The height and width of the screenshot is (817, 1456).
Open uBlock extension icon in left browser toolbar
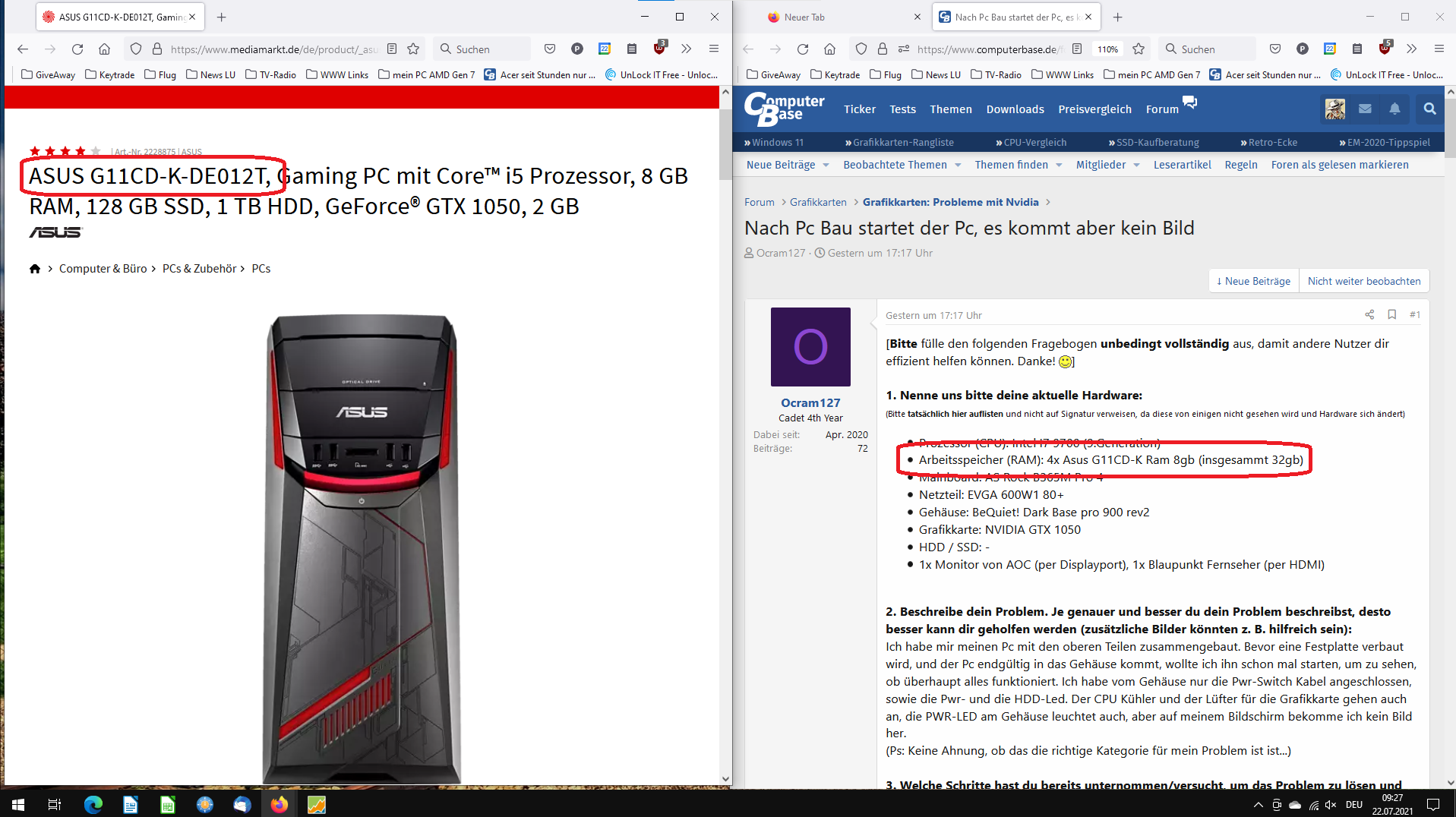[659, 48]
